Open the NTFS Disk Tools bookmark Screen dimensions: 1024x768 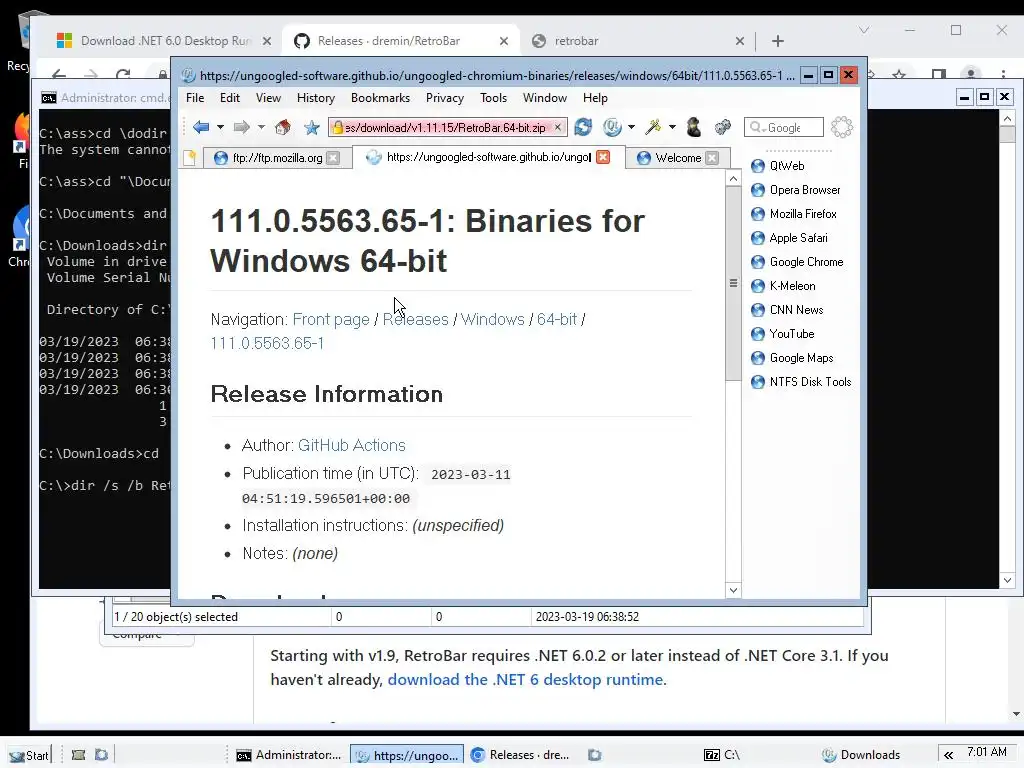tap(801, 382)
